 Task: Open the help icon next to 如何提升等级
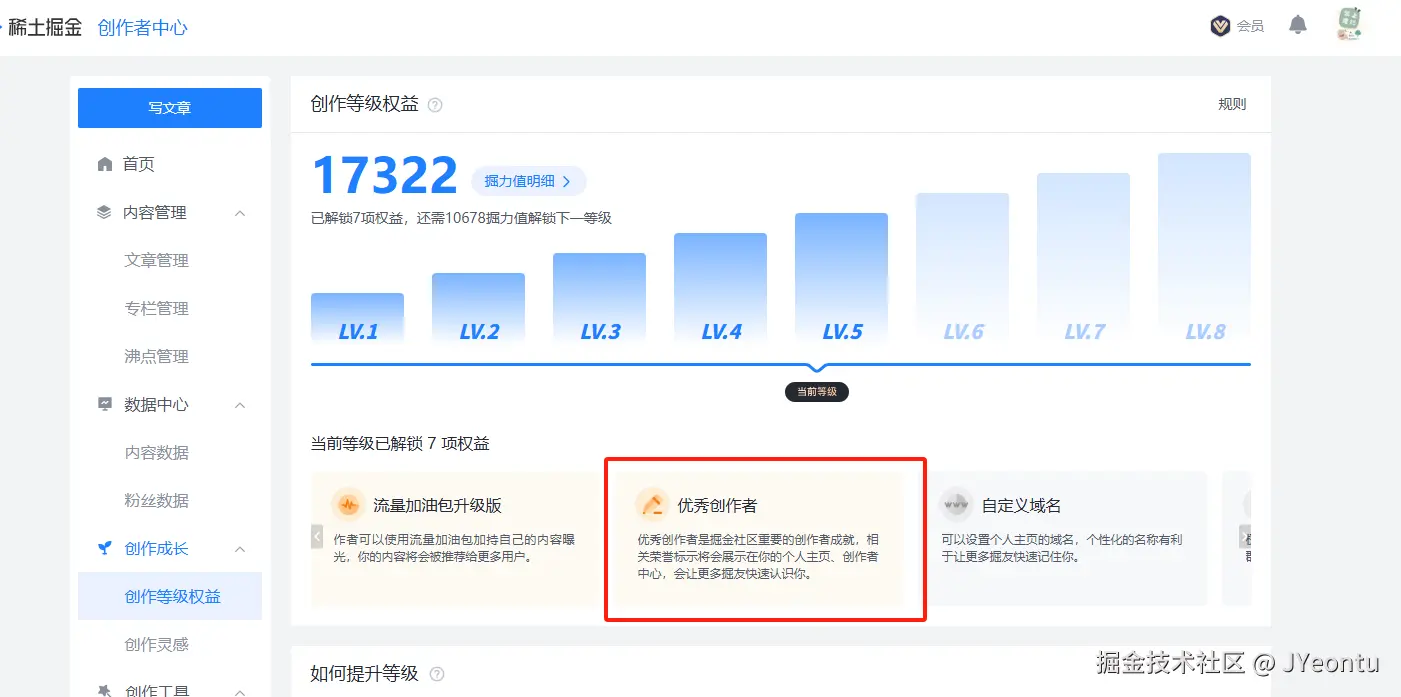[436, 674]
